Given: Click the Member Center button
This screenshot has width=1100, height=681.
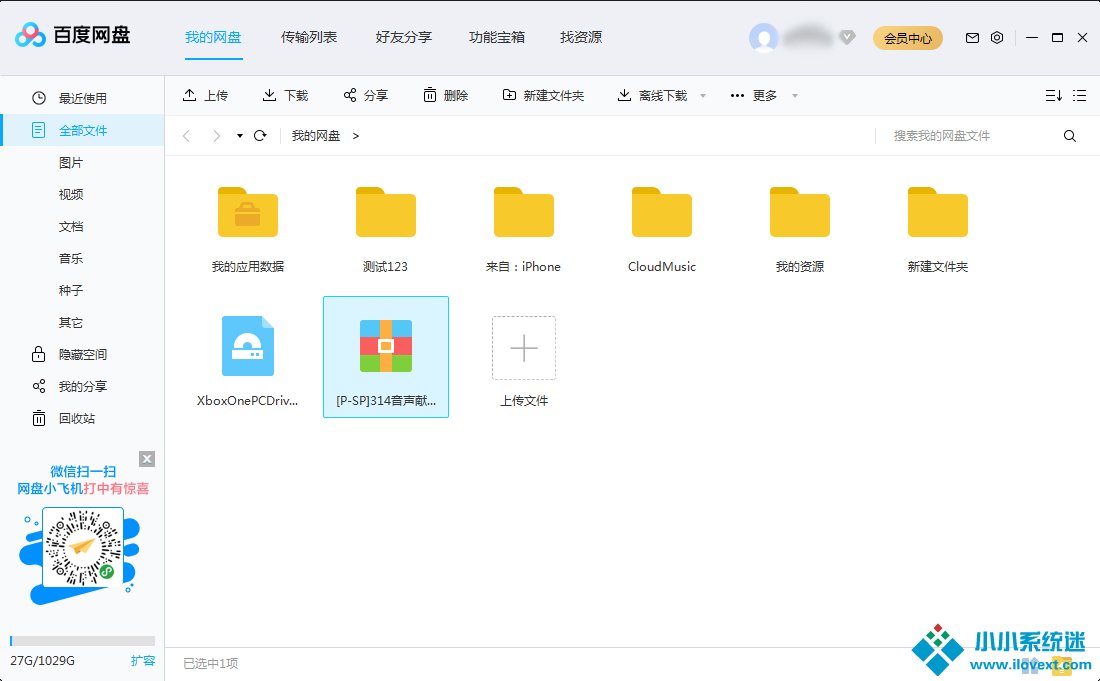Looking at the screenshot, I should point(908,38).
